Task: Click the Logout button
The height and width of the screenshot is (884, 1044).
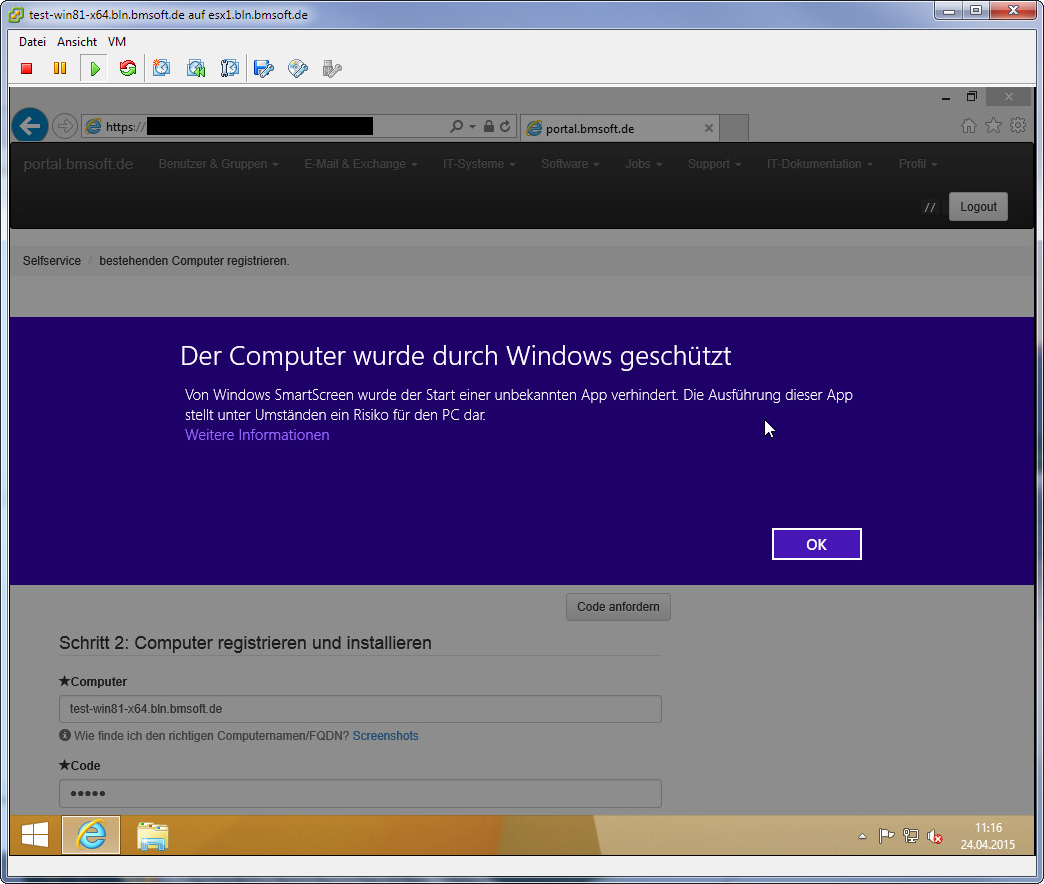Action: [x=978, y=207]
